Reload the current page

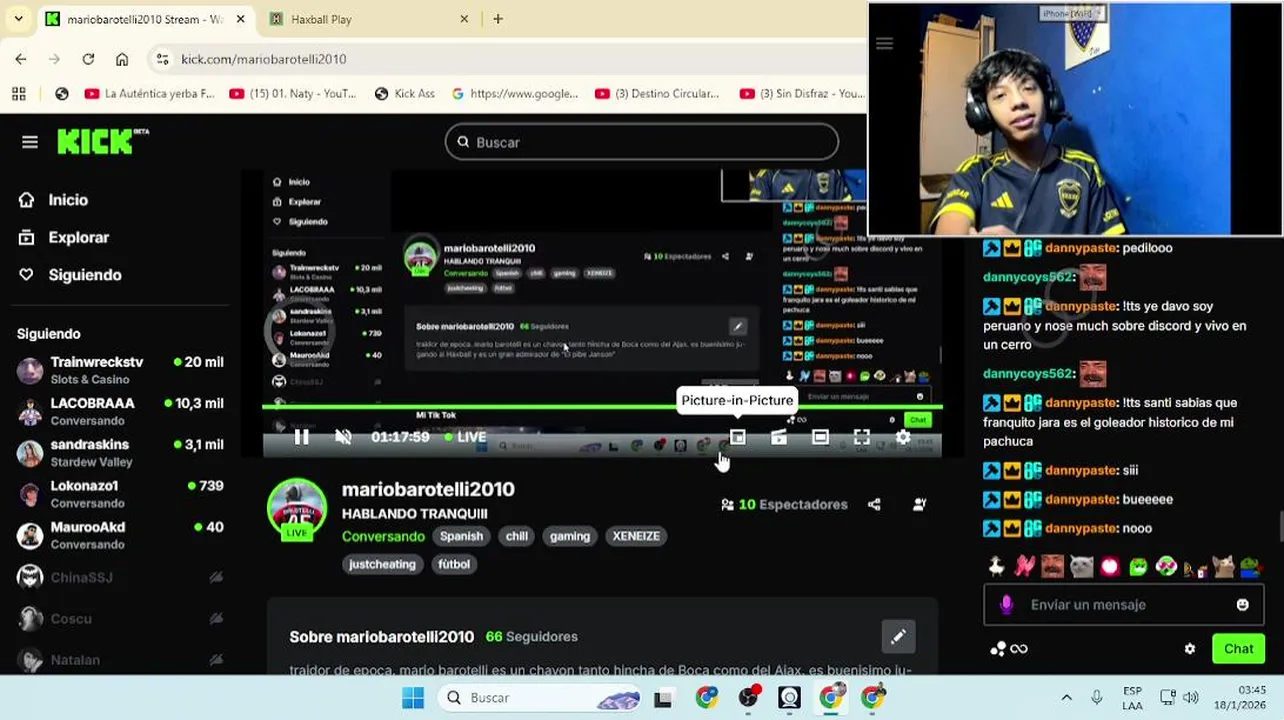coord(88,59)
